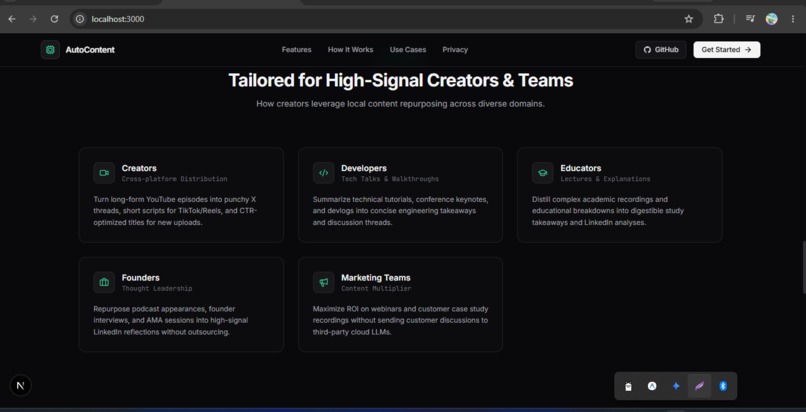This screenshot has width=806, height=412.
Task: Click the Founders card heading
Action: pos(140,278)
